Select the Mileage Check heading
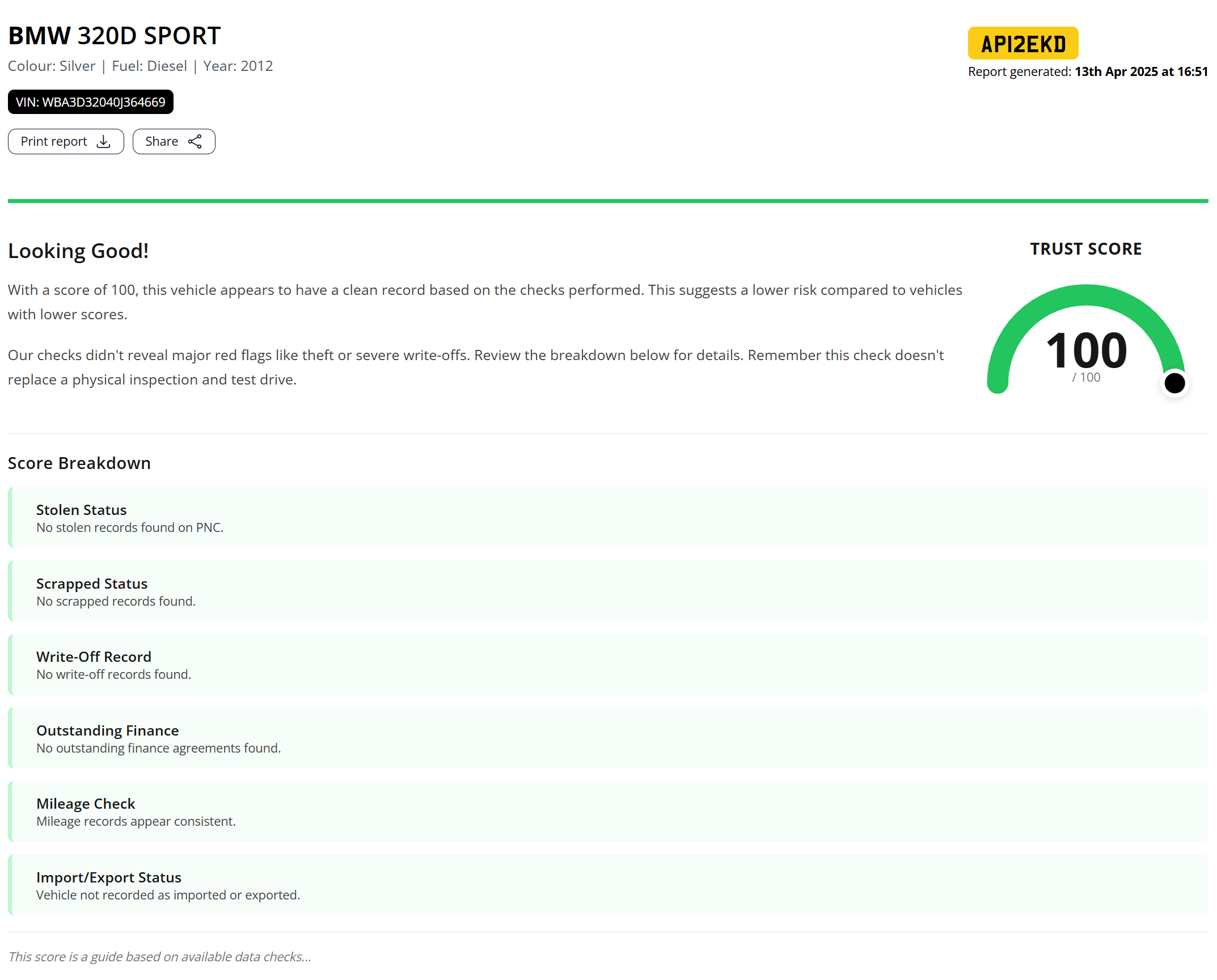The image size is (1217, 980). click(x=86, y=804)
